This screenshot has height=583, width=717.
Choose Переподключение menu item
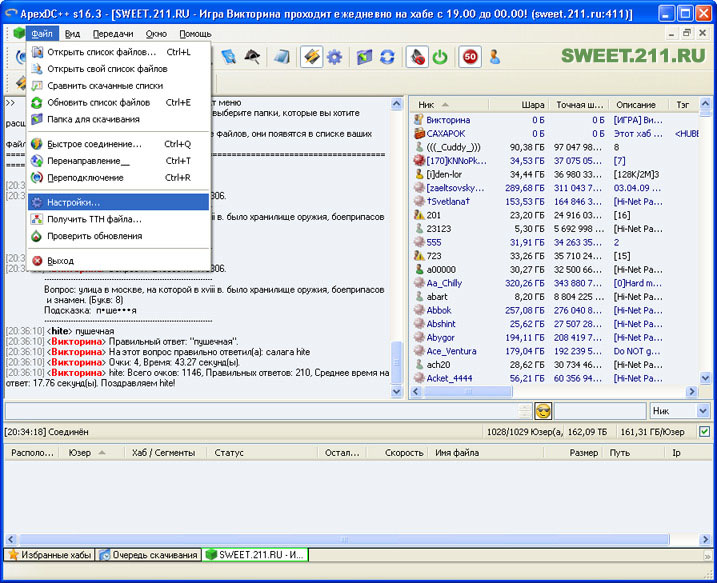pyautogui.click(x=119, y=178)
